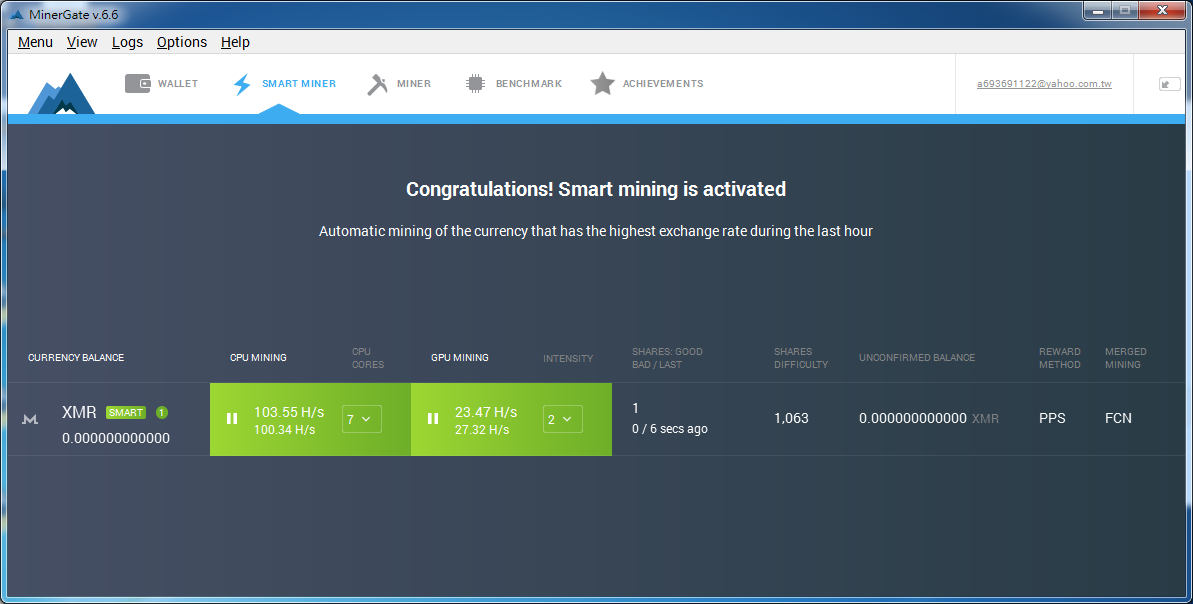Click the GPU Mining column header
Viewport: 1193px width, 604px height.
click(460, 358)
